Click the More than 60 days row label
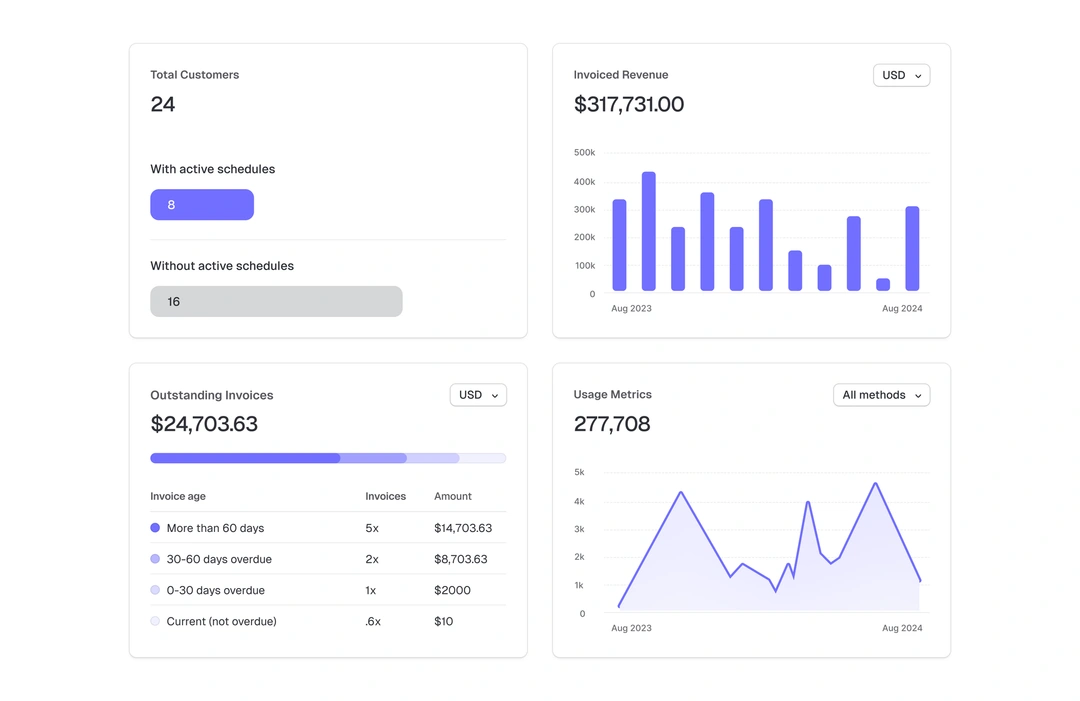1080x701 pixels. [x=216, y=528]
